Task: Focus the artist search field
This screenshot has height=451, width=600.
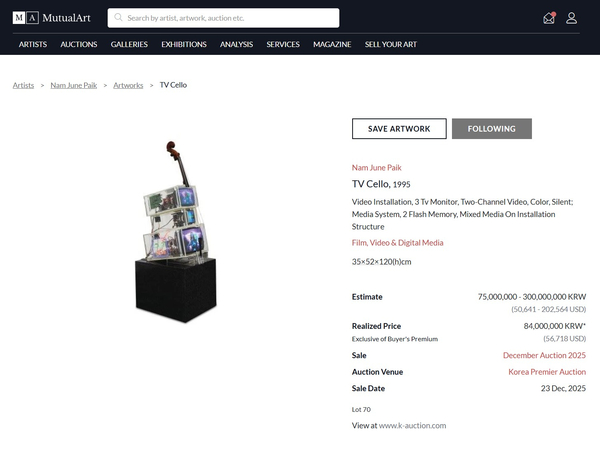Action: tap(223, 18)
